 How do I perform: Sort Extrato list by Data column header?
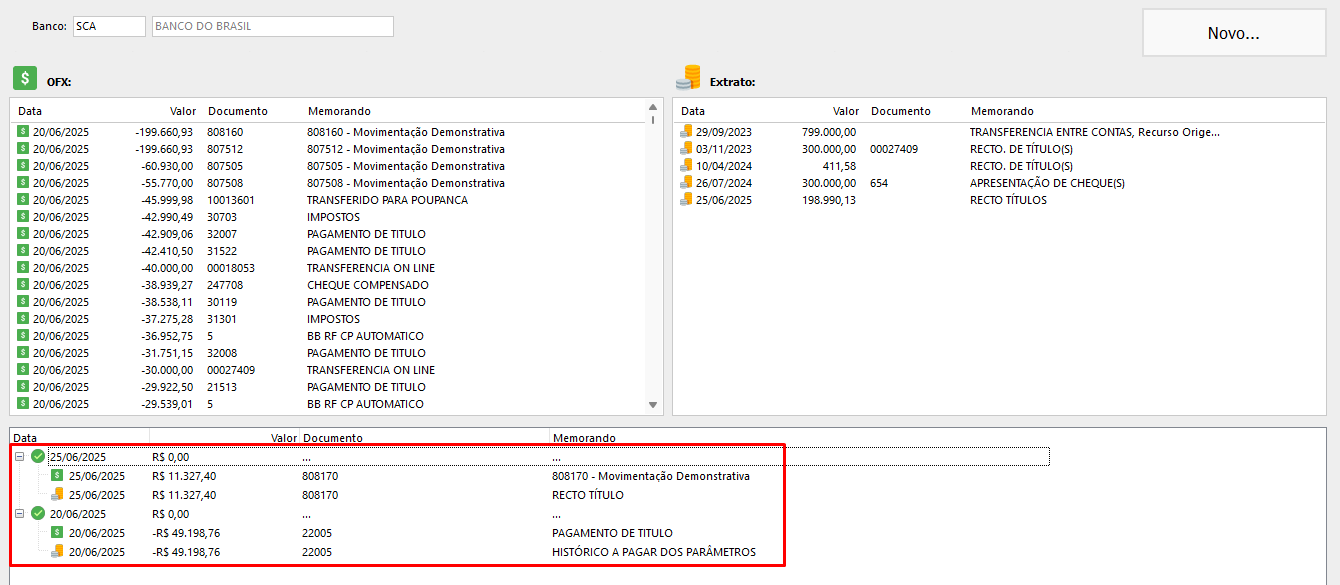[x=693, y=111]
